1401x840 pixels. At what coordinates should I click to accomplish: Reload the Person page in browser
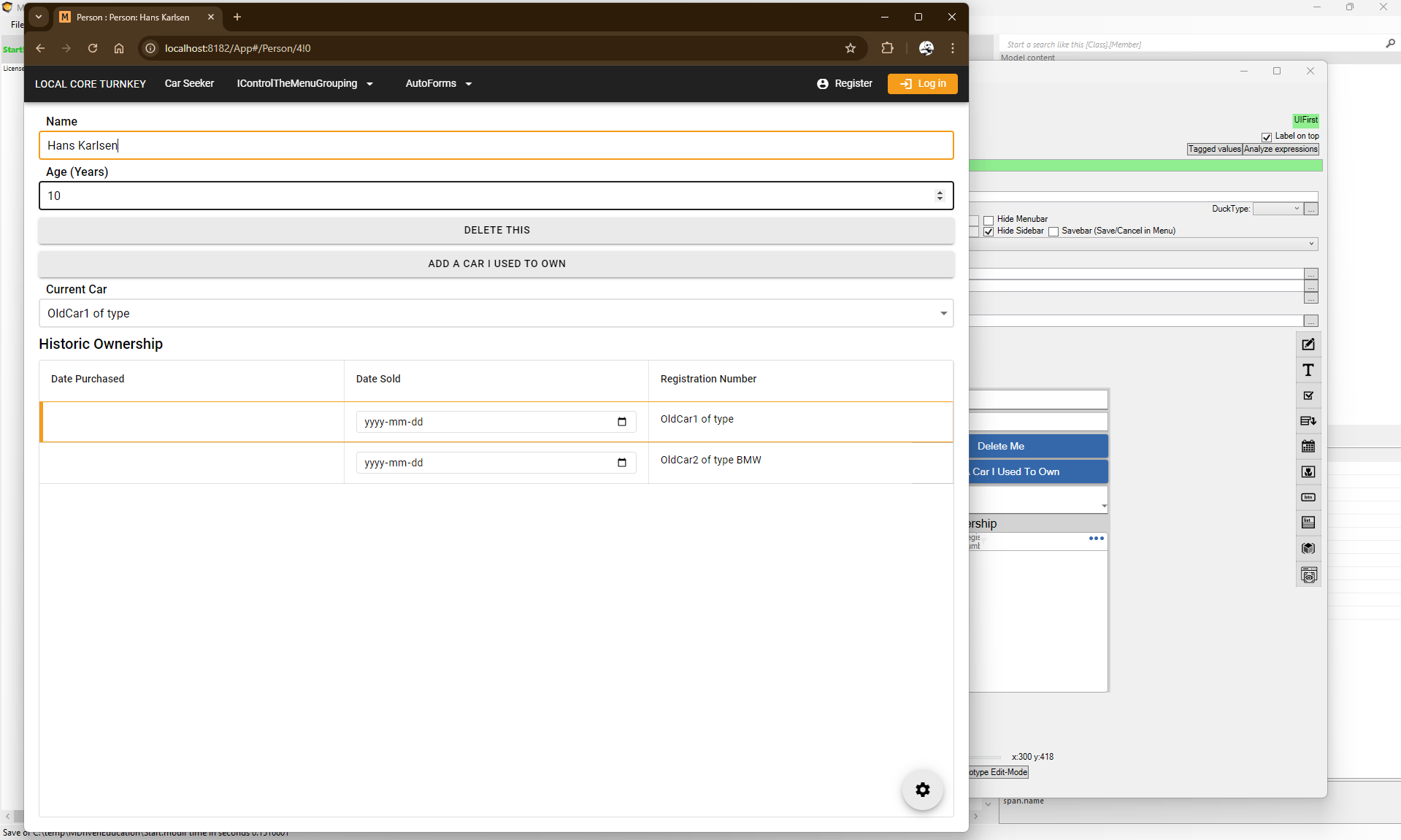[93, 48]
